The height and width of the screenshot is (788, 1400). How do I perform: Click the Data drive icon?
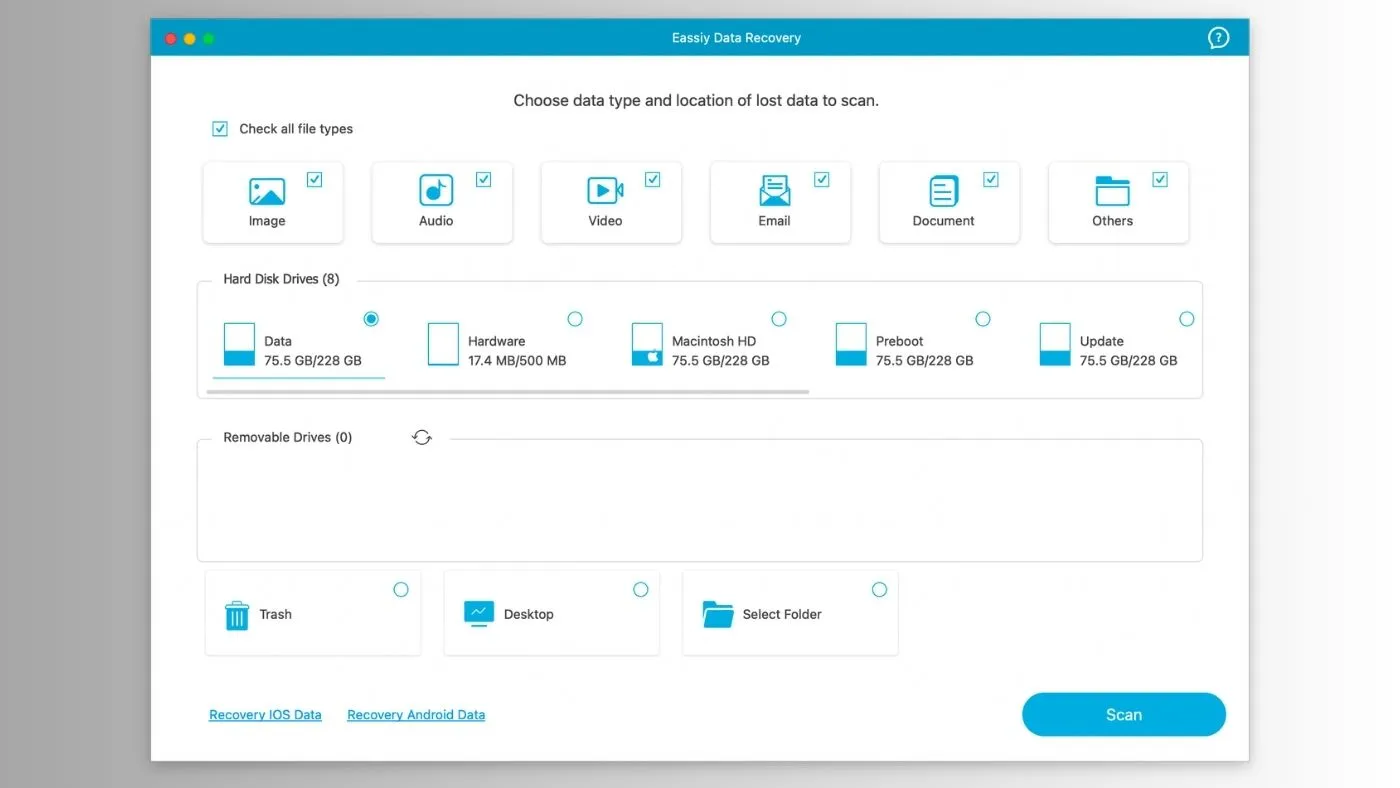pyautogui.click(x=239, y=344)
